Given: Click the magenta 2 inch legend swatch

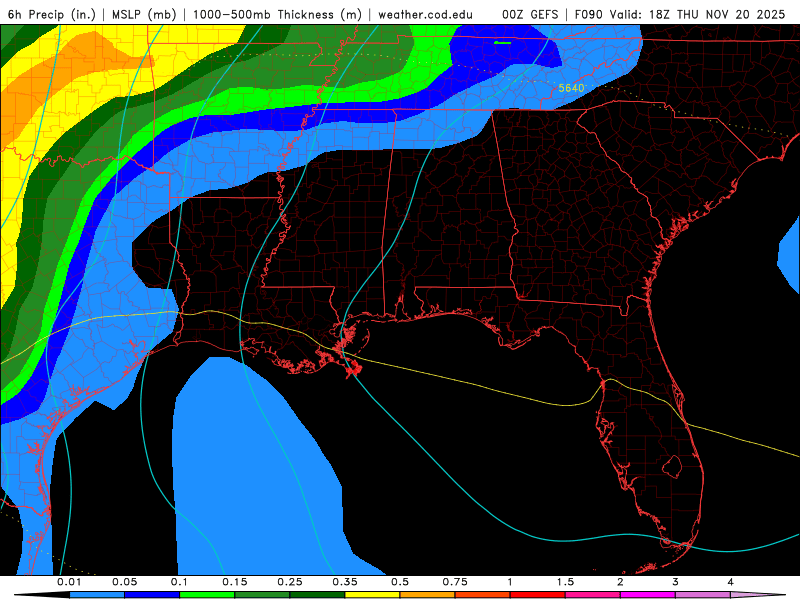Looking at the screenshot, I should (x=648, y=595).
